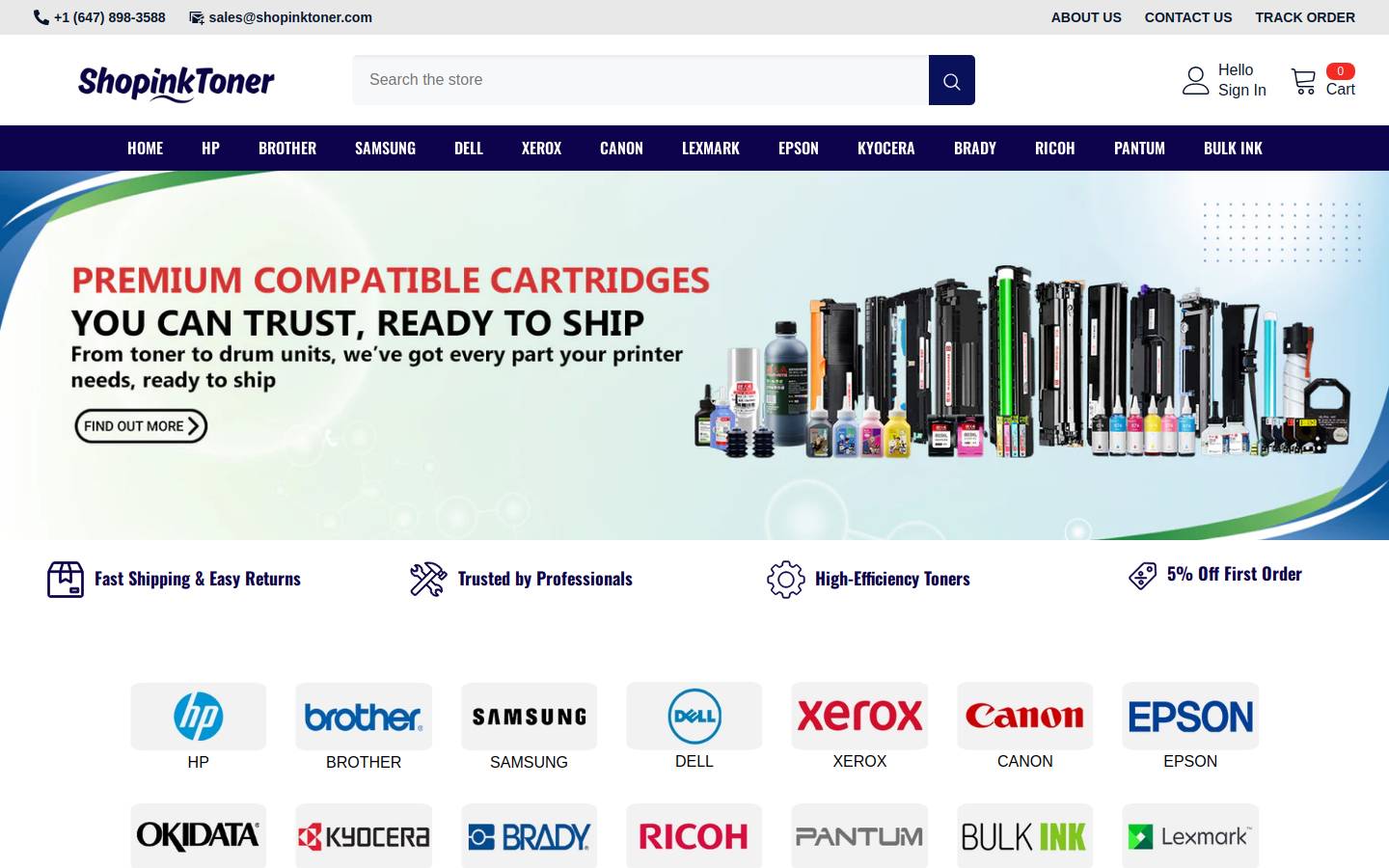
Task: Focus the Search the store field
Action: (x=641, y=80)
